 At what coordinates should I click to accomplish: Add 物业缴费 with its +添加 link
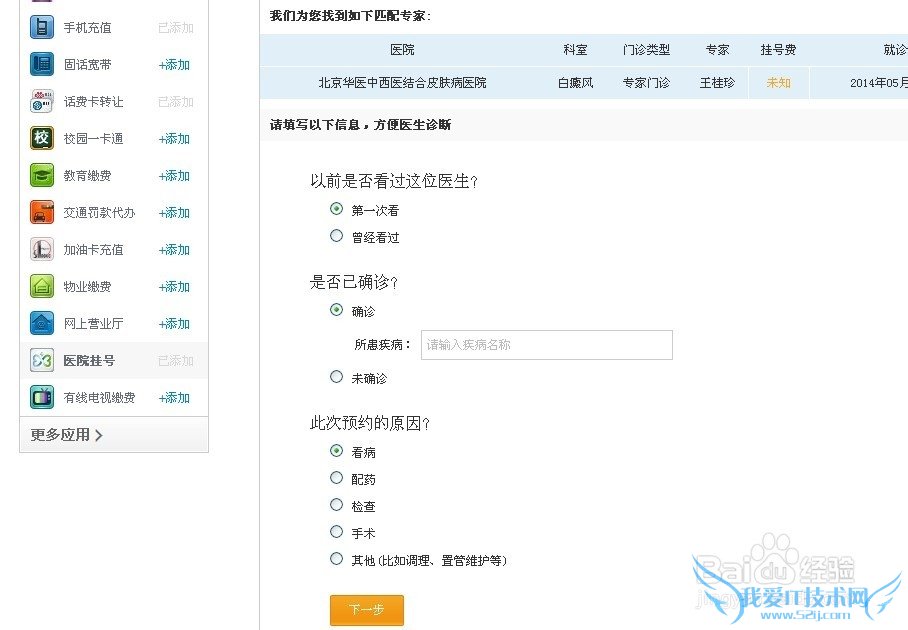click(x=174, y=287)
